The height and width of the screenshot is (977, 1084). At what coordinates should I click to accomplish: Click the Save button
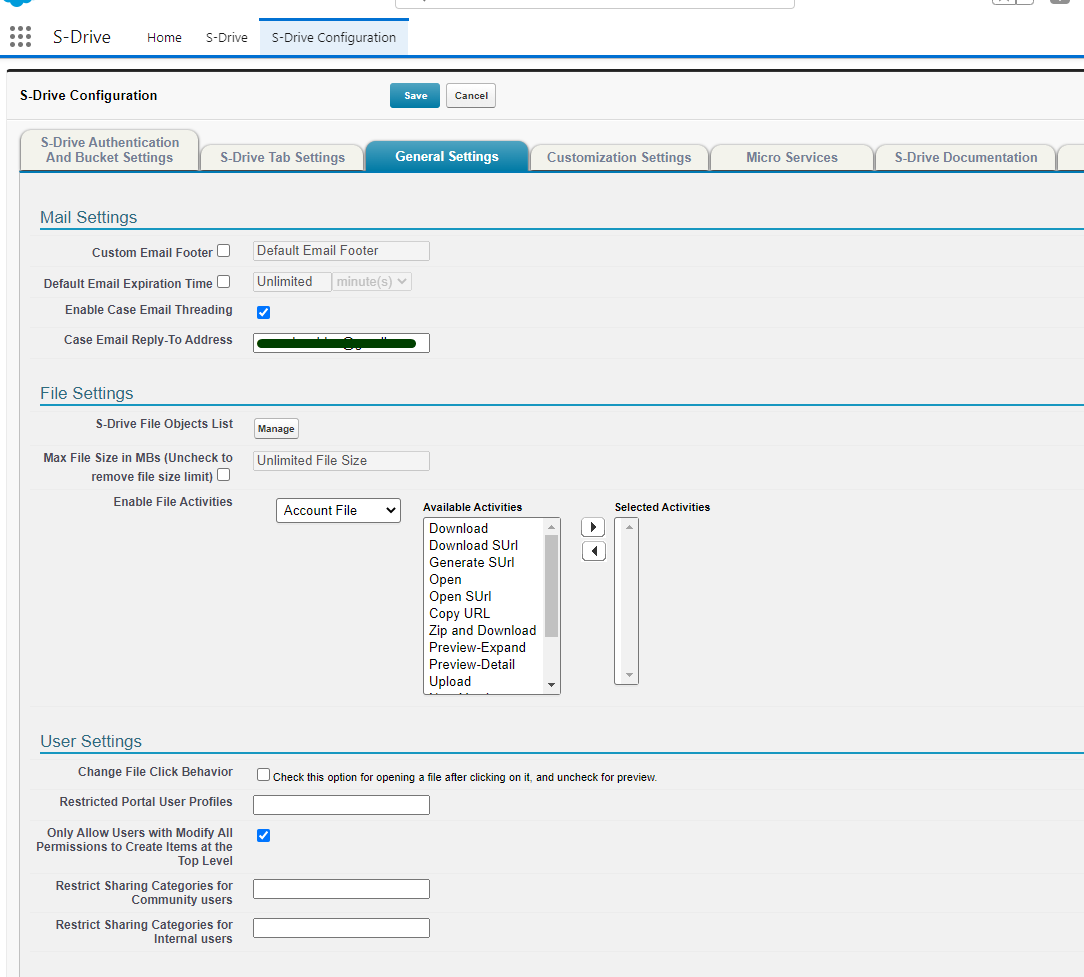[x=415, y=96]
